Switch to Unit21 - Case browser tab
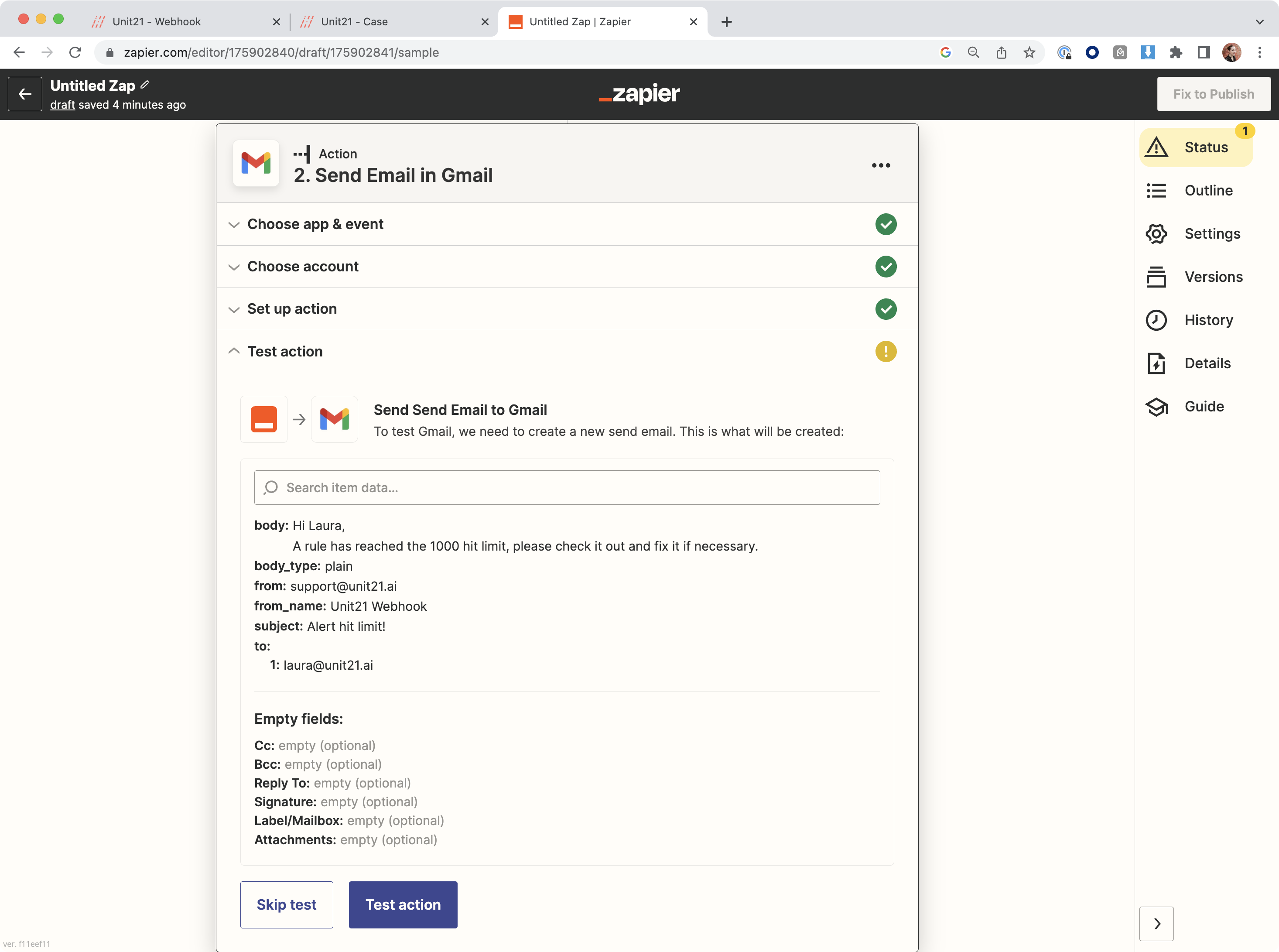Image resolution: width=1279 pixels, height=952 pixels. click(x=354, y=22)
